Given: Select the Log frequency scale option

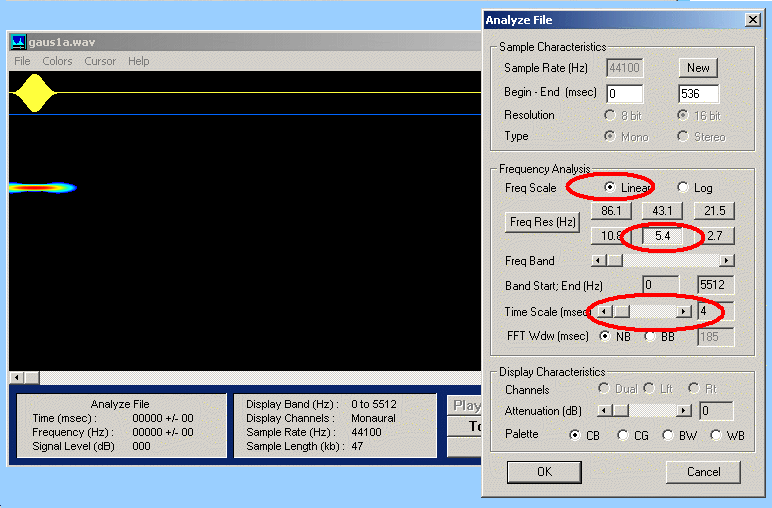Looking at the screenshot, I should (x=684, y=188).
